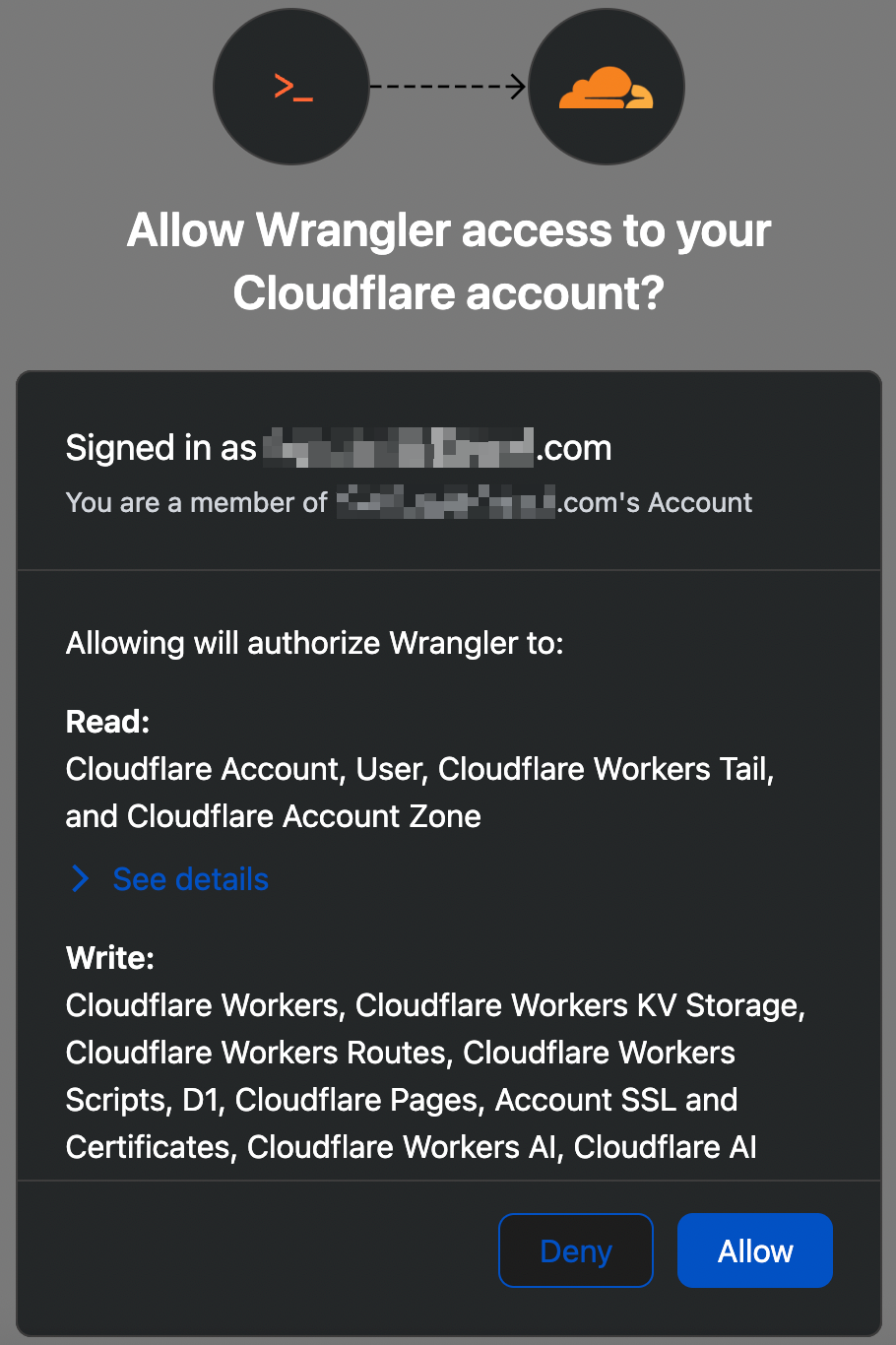
Task: Select the blurred account name text
Action: 447,503
